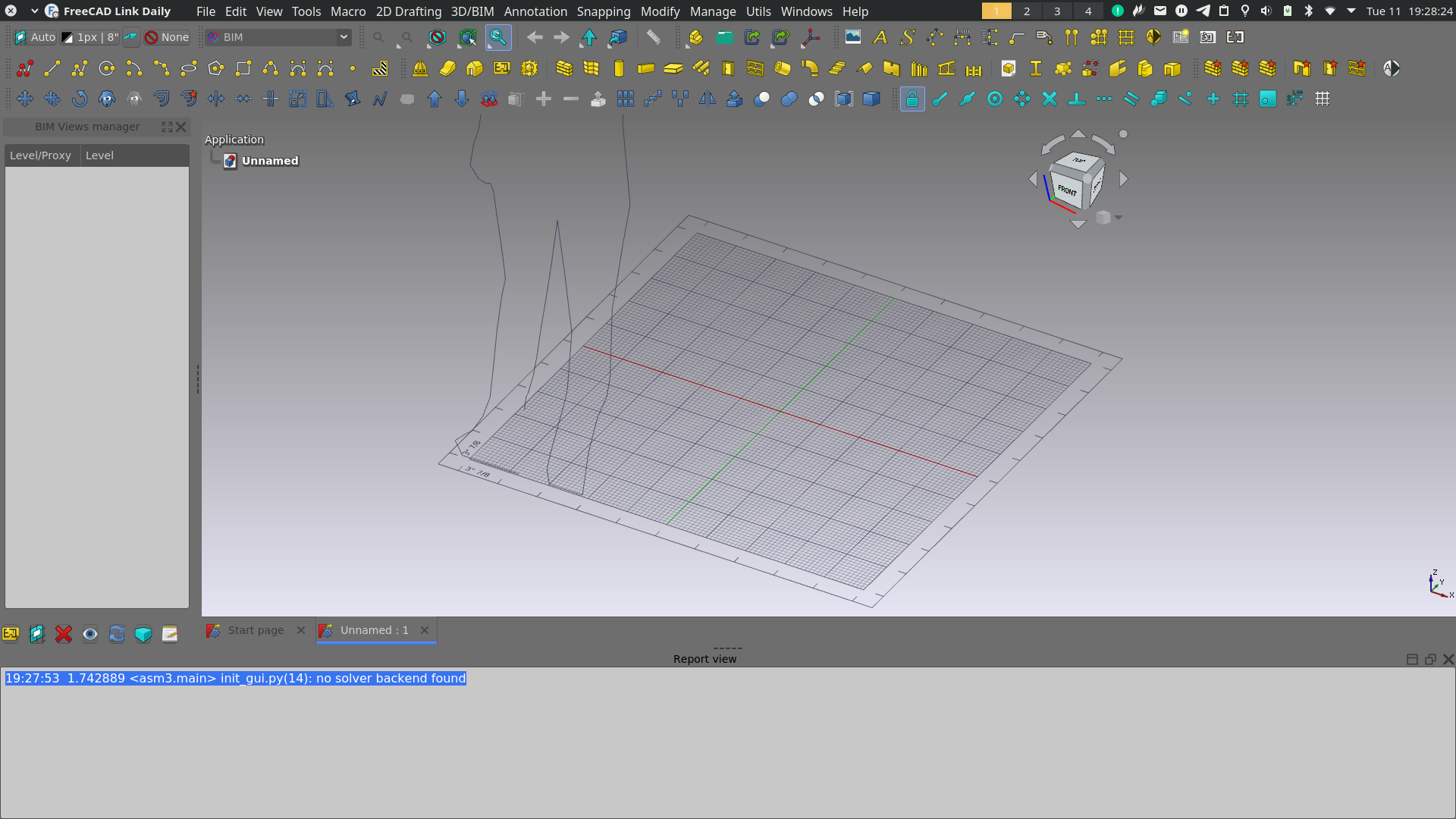Select the Circle drafting tool

(106, 68)
